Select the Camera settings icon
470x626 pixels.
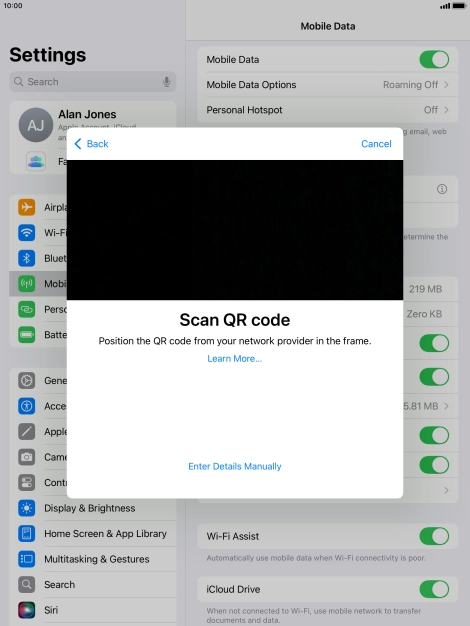(x=27, y=457)
